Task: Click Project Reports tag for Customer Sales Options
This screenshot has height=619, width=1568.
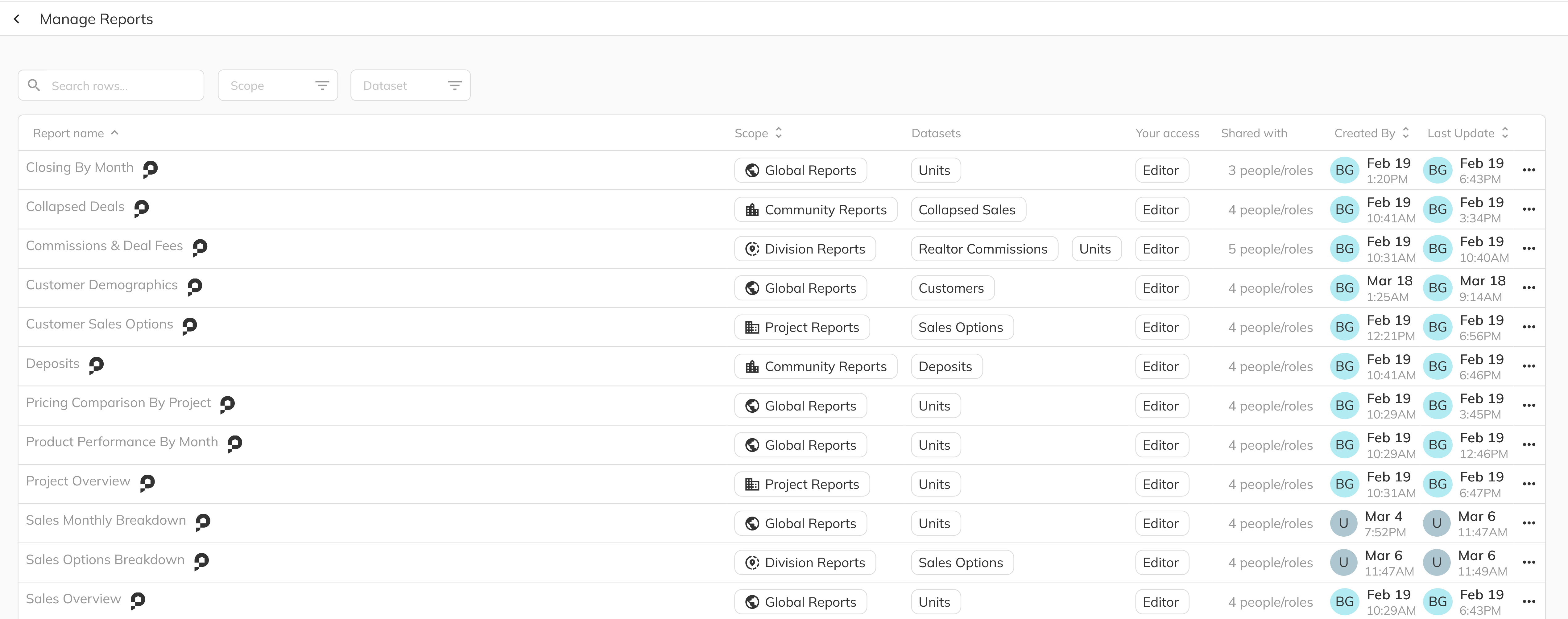Action: click(x=802, y=328)
